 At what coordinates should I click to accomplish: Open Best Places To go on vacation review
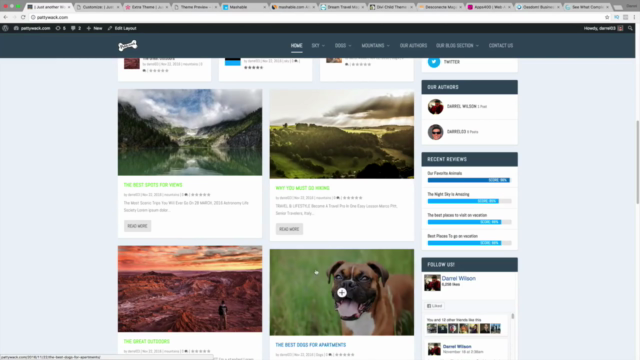click(x=452, y=236)
